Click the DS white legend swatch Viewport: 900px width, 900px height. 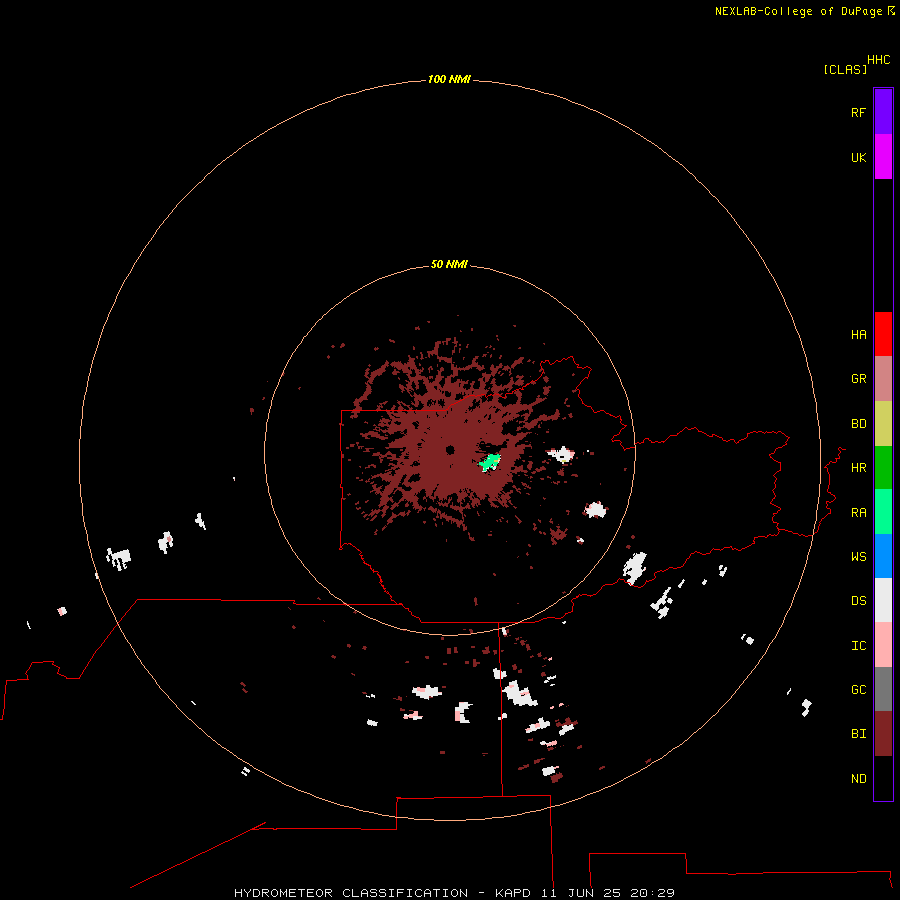[883, 600]
